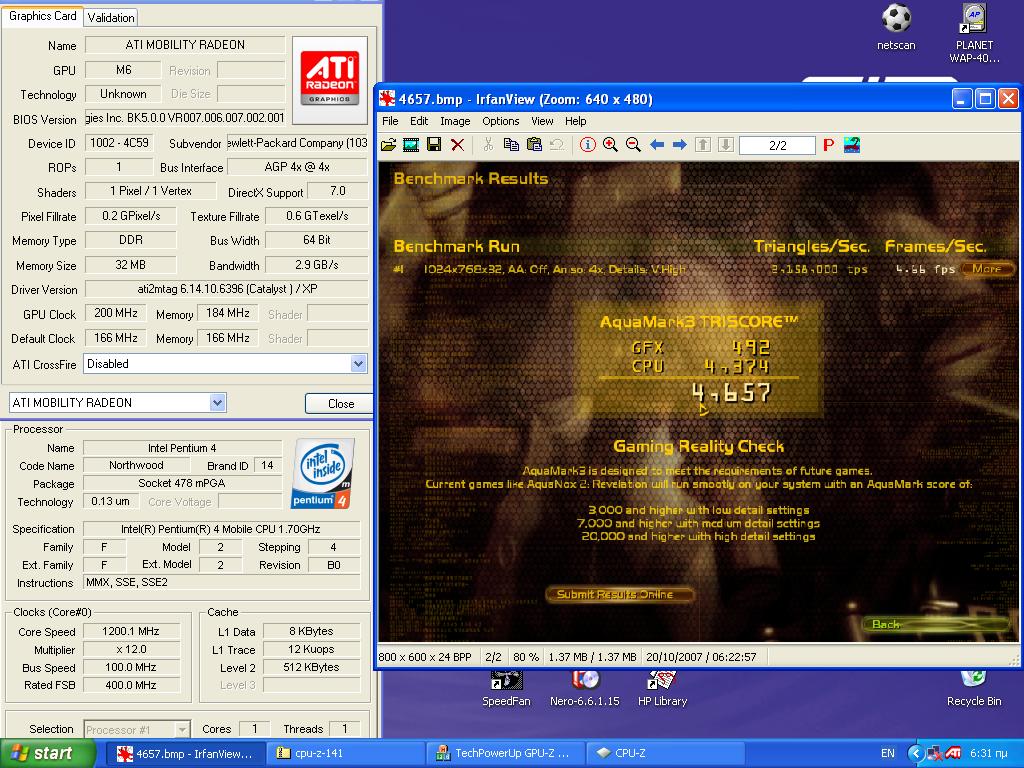Click the Memory Size 32 MB value
Screen dimensions: 1024x768
(131, 264)
